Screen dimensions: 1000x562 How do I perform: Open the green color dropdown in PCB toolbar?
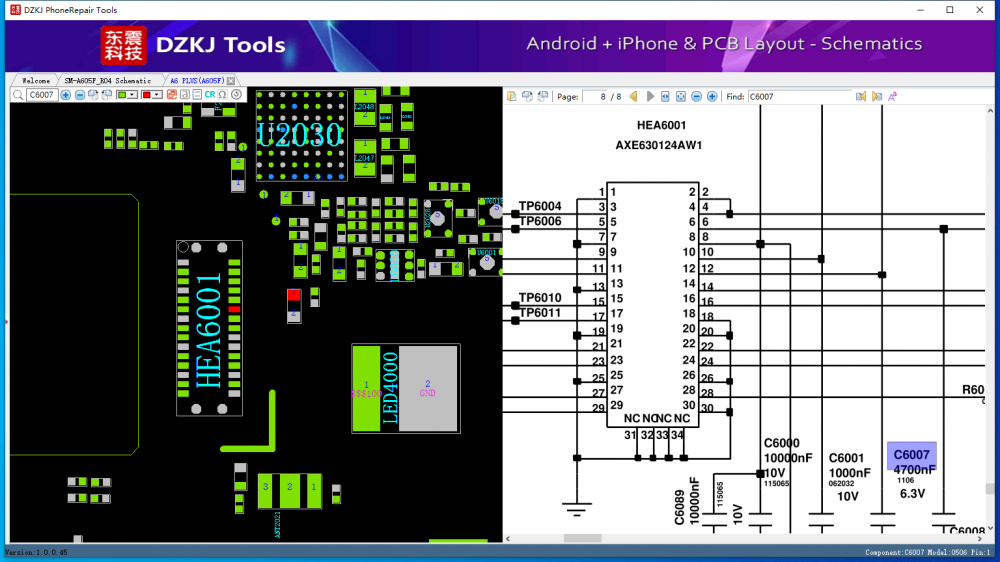(x=133, y=95)
